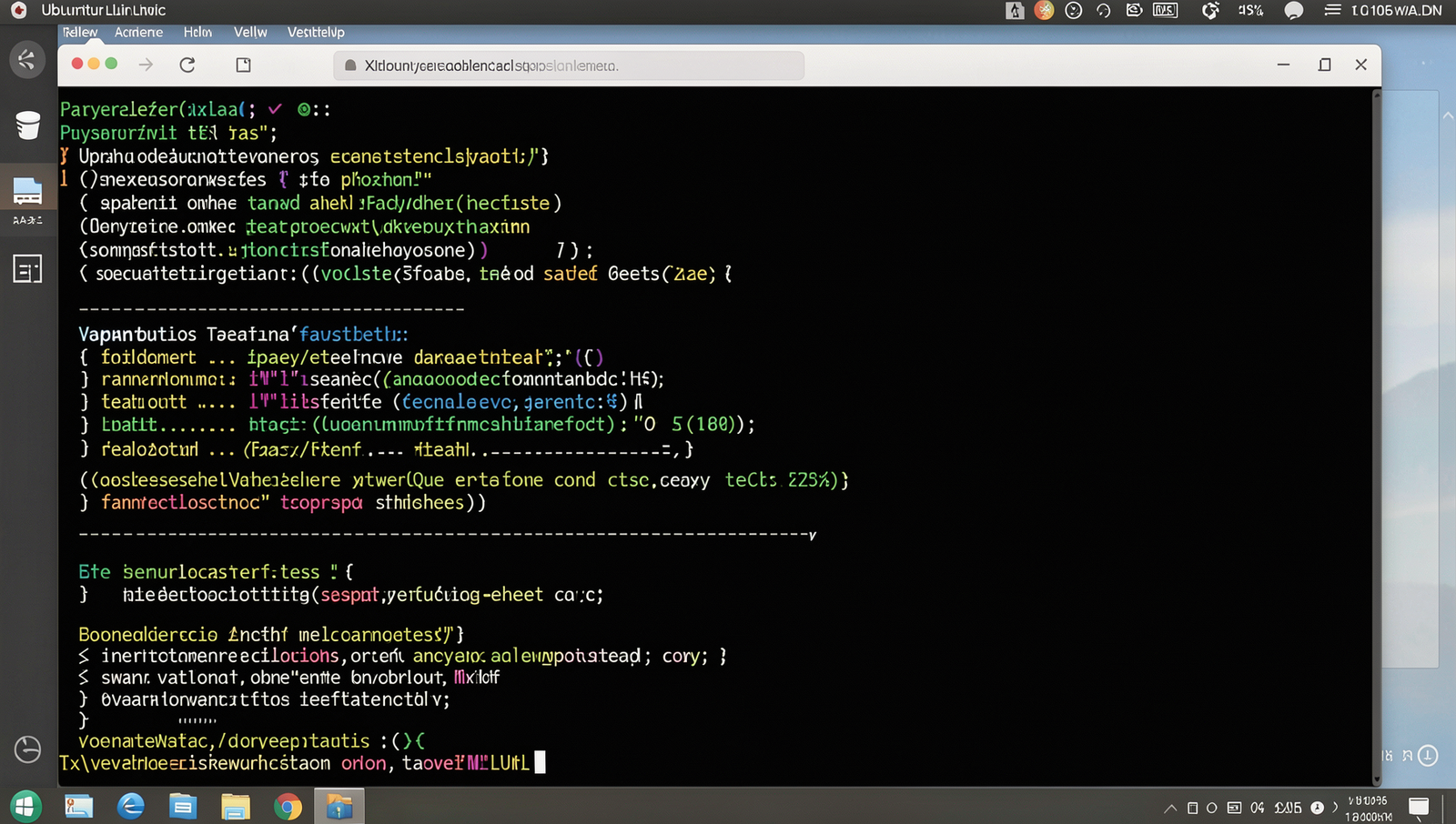Click the green window dot button
The height and width of the screenshot is (824, 1456).
(111, 64)
